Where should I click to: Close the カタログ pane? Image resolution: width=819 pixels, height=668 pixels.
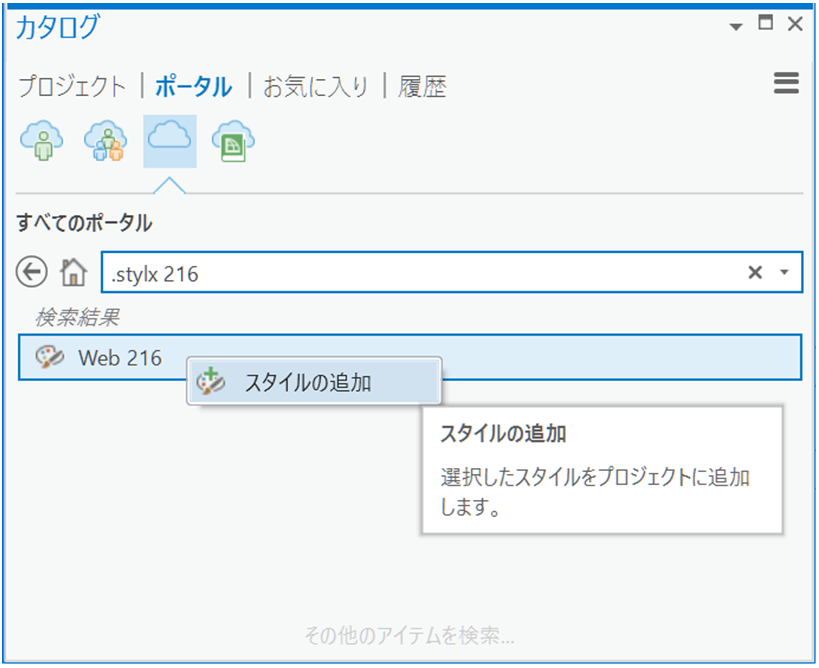pyautogui.click(x=795, y=23)
